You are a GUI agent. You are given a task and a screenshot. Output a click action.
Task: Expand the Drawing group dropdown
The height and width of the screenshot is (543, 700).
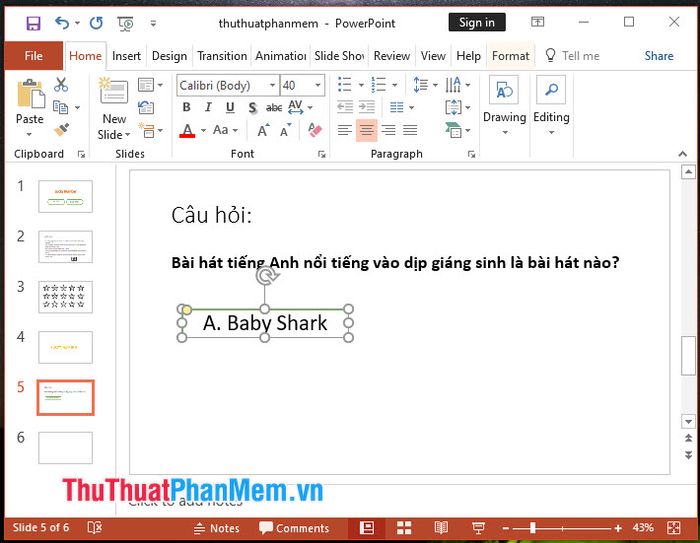(x=504, y=132)
